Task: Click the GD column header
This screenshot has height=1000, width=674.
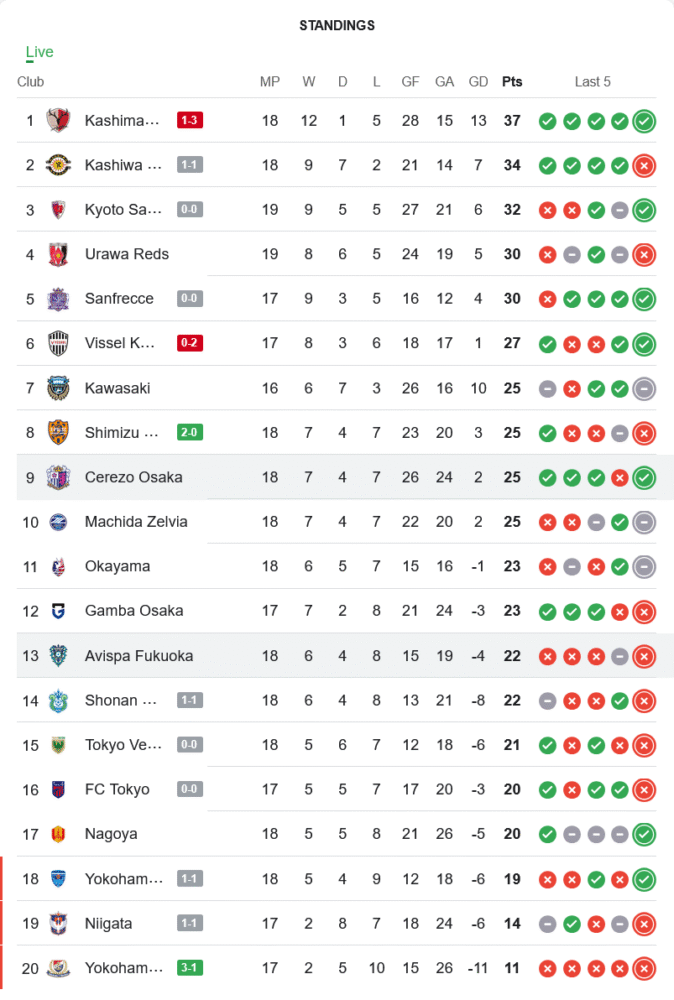Action: click(478, 82)
